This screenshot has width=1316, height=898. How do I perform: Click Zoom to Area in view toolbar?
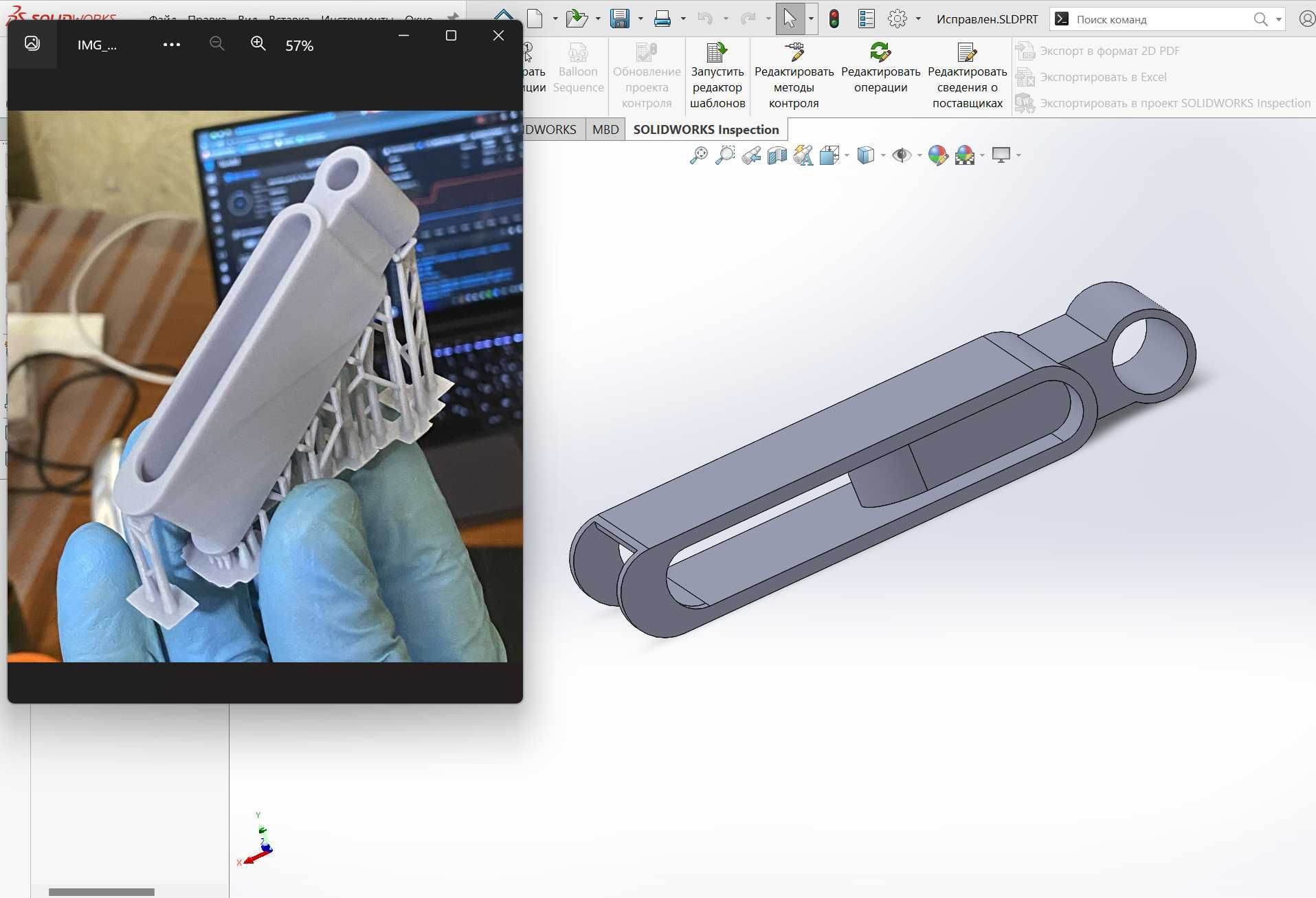(725, 155)
